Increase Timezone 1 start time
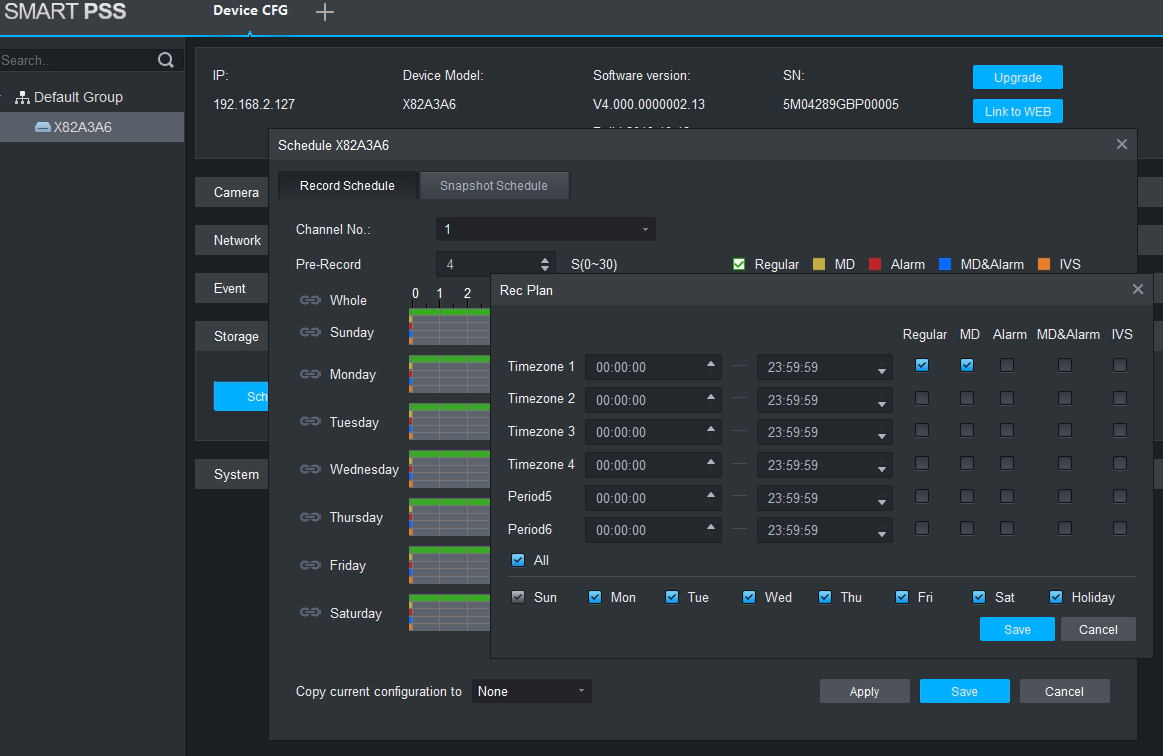 point(711,362)
